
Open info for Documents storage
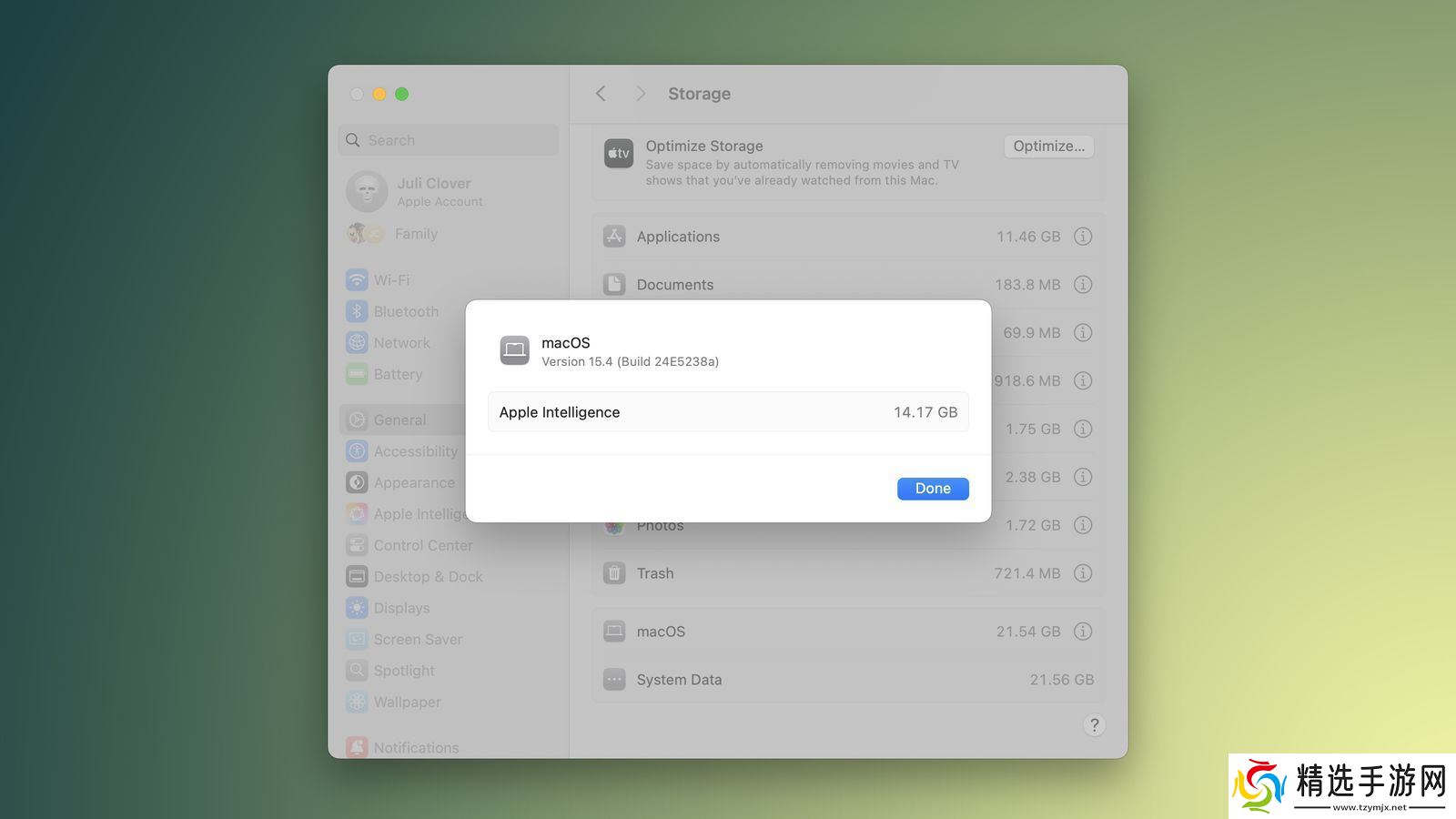(x=1082, y=285)
